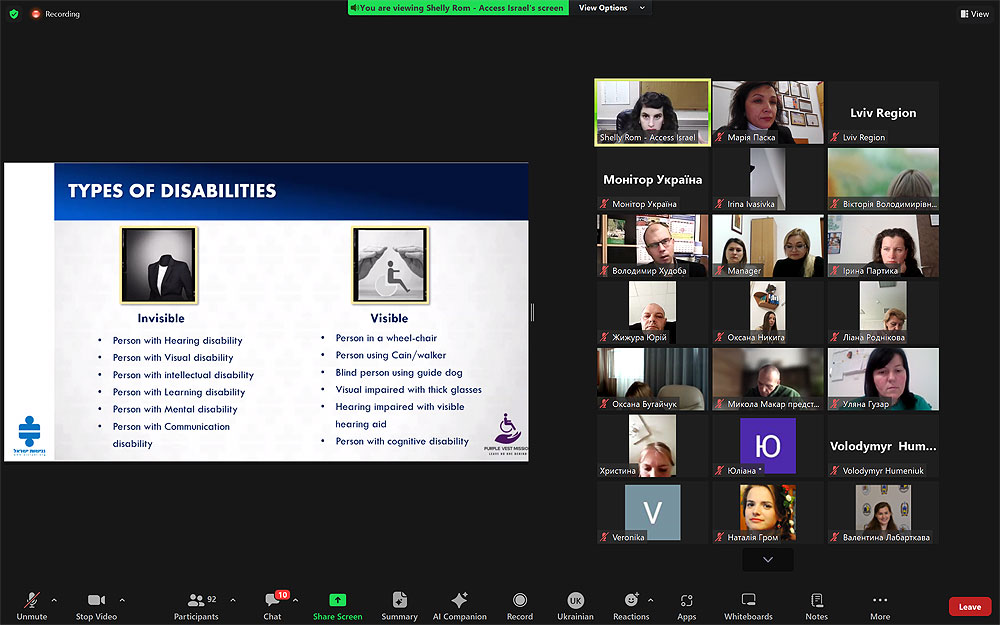Select Володимир Худоба's video tile
The image size is (1000, 625).
652,246
